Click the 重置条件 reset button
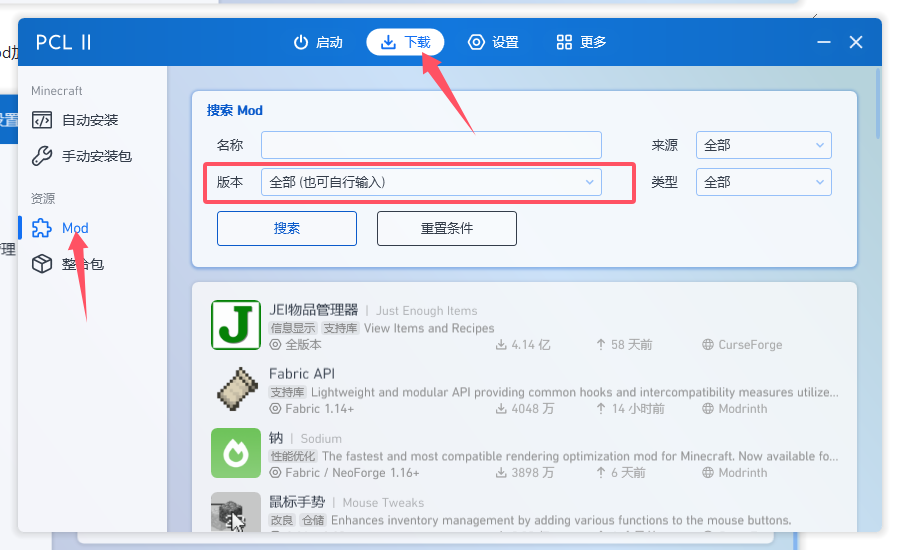The height and width of the screenshot is (550, 900). point(446,228)
